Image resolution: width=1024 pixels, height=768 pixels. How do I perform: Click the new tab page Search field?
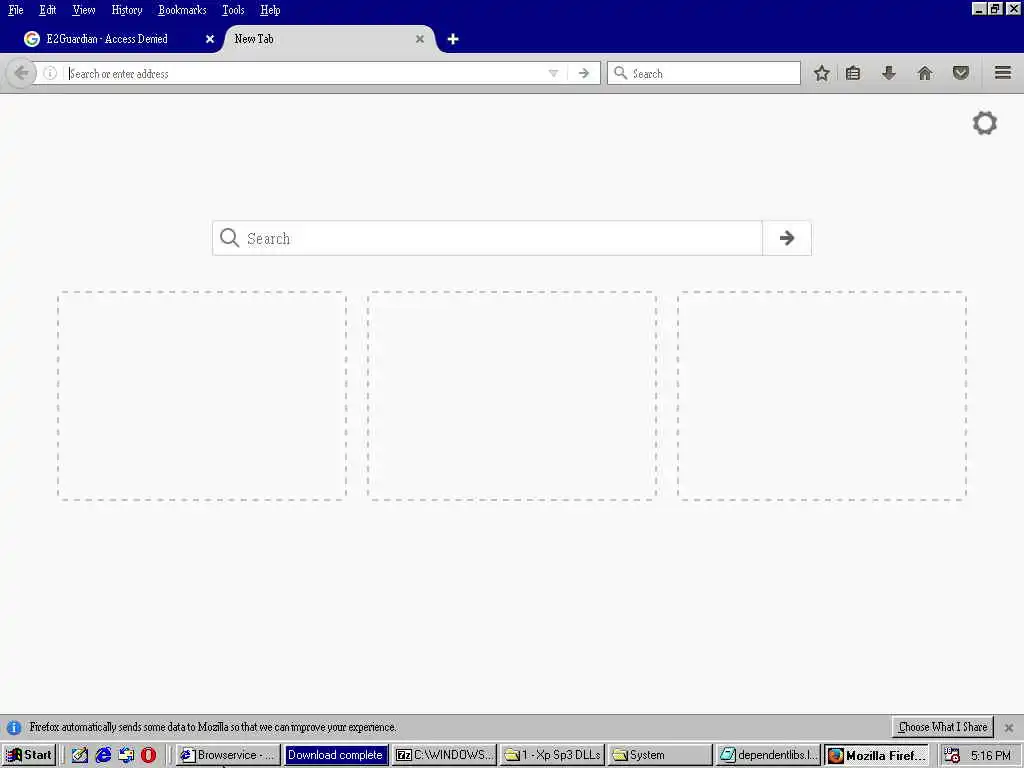[x=487, y=238]
